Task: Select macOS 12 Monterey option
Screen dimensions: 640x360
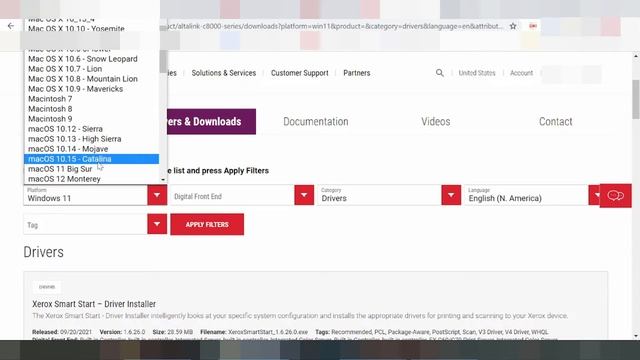Action: 91,179
